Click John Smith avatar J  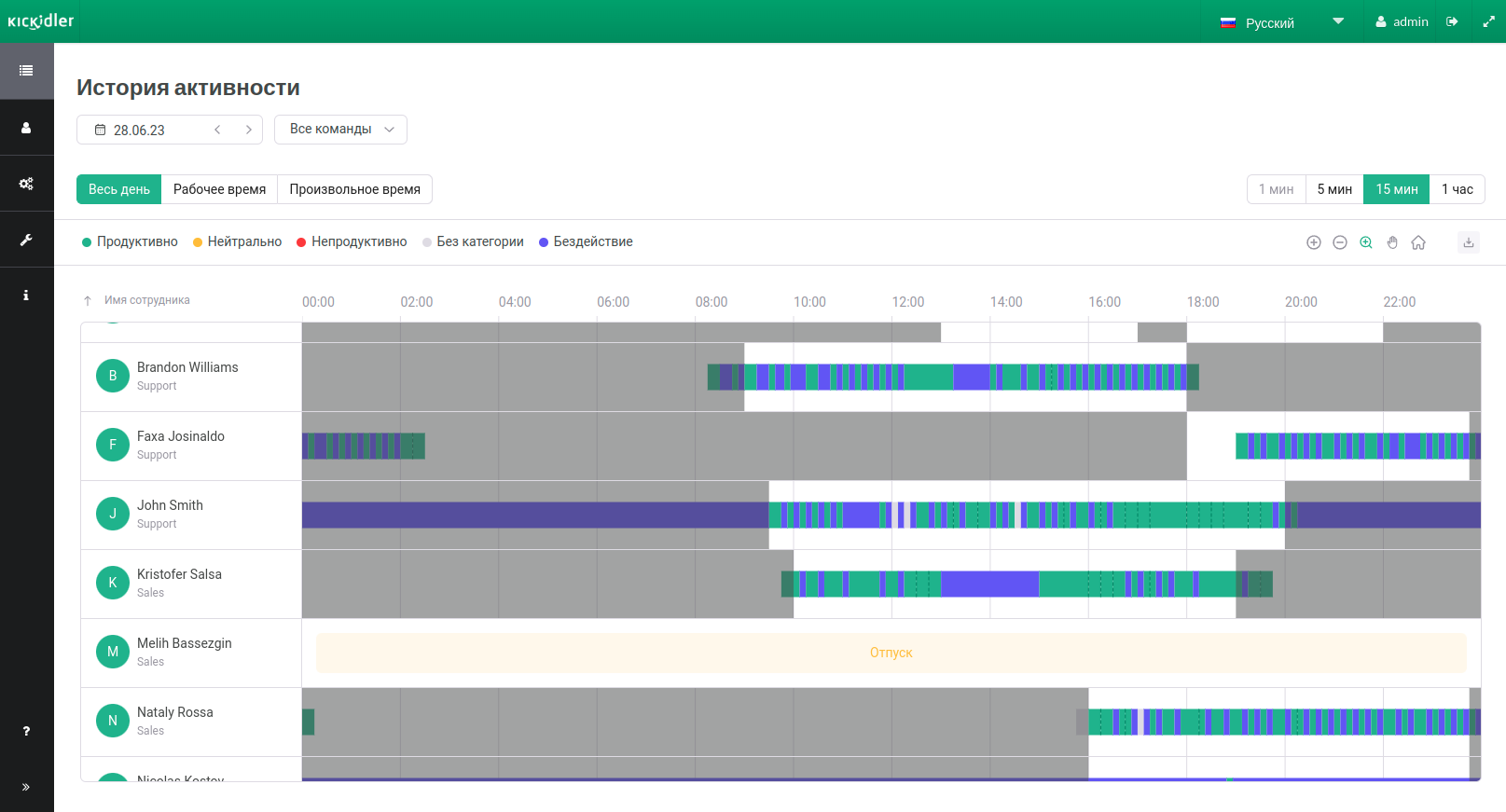113,514
